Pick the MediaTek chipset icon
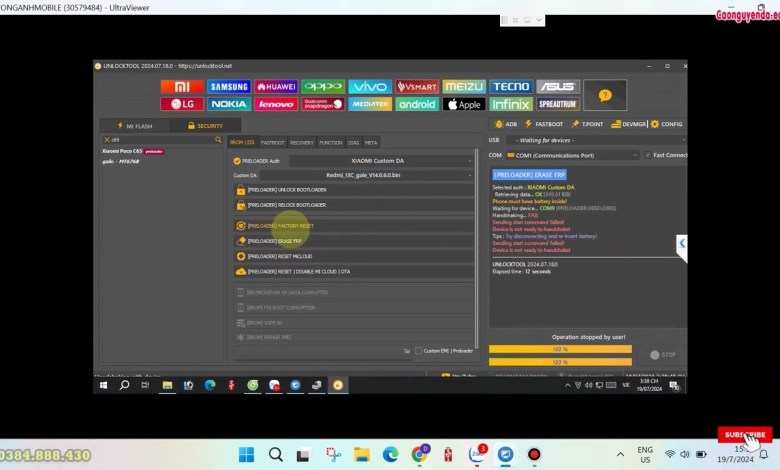The width and height of the screenshot is (780, 470). (370, 104)
